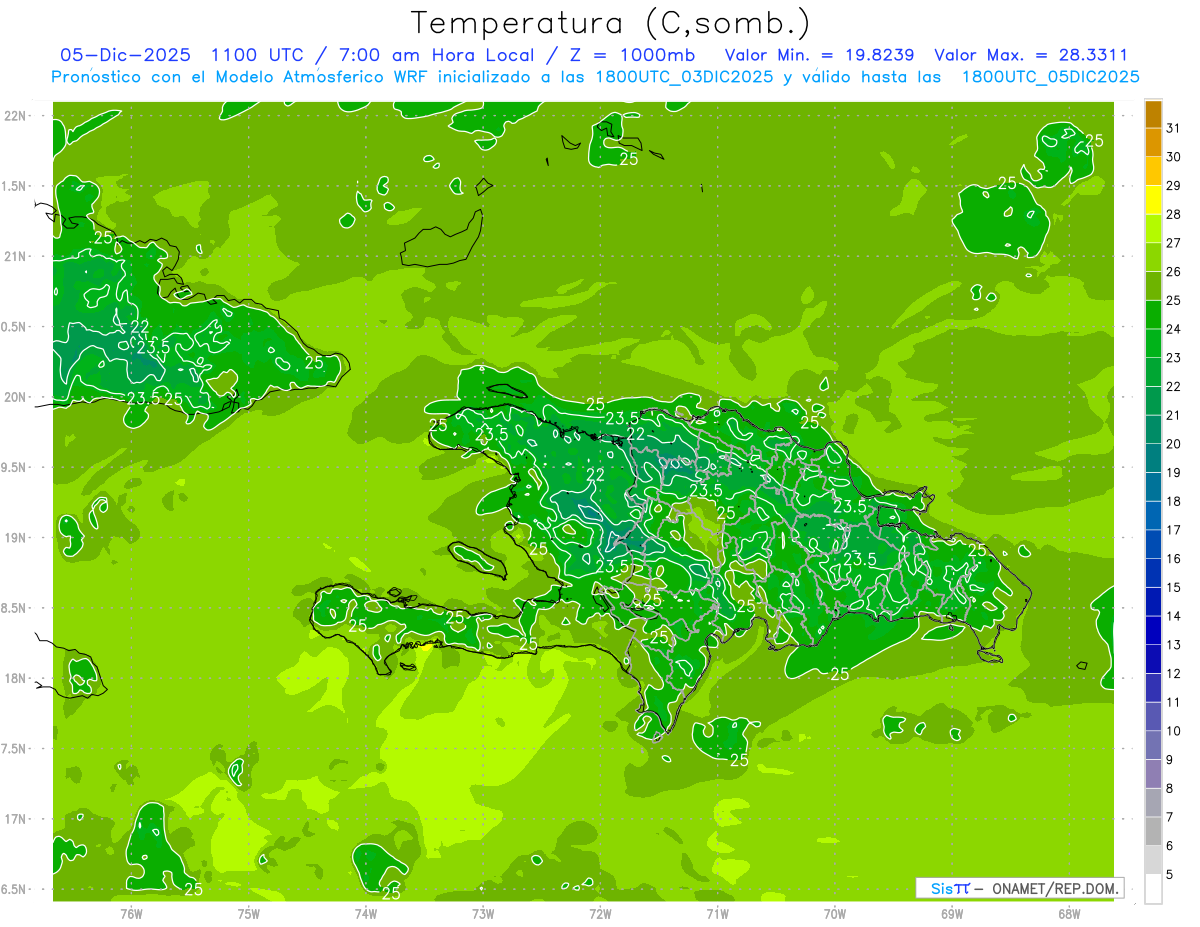Click 'Valor Min. = 19.8239' text

pos(818,55)
